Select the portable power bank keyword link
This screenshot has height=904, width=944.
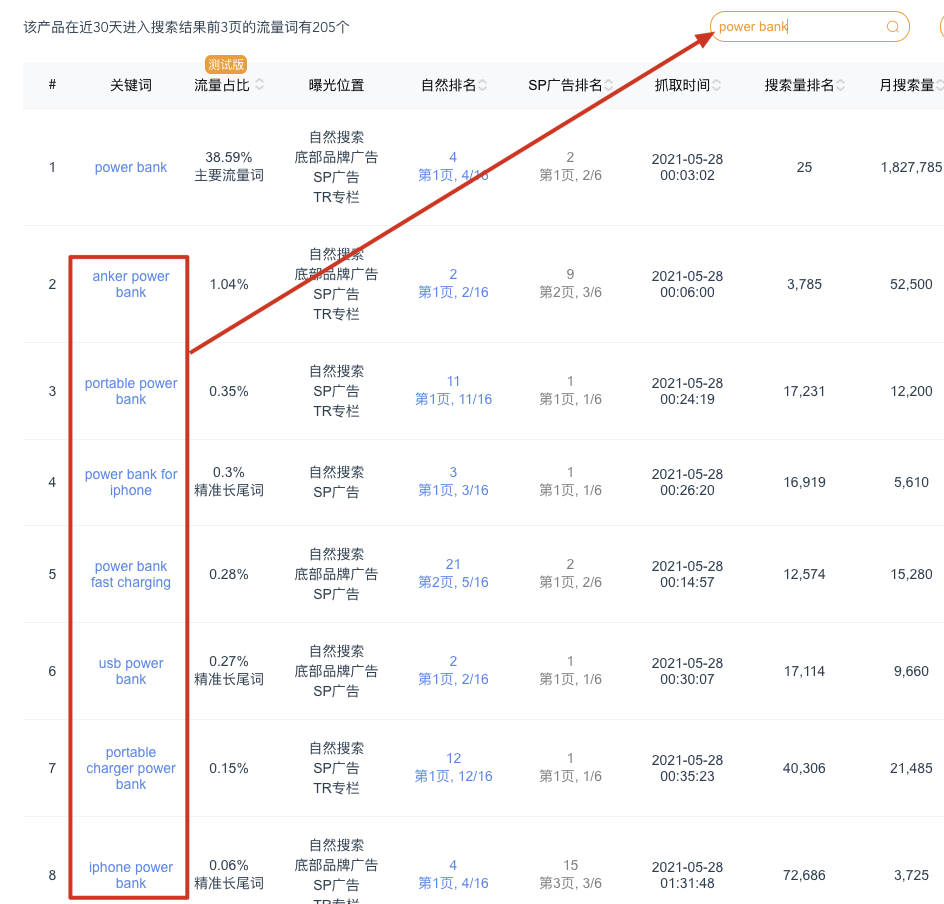[130, 390]
